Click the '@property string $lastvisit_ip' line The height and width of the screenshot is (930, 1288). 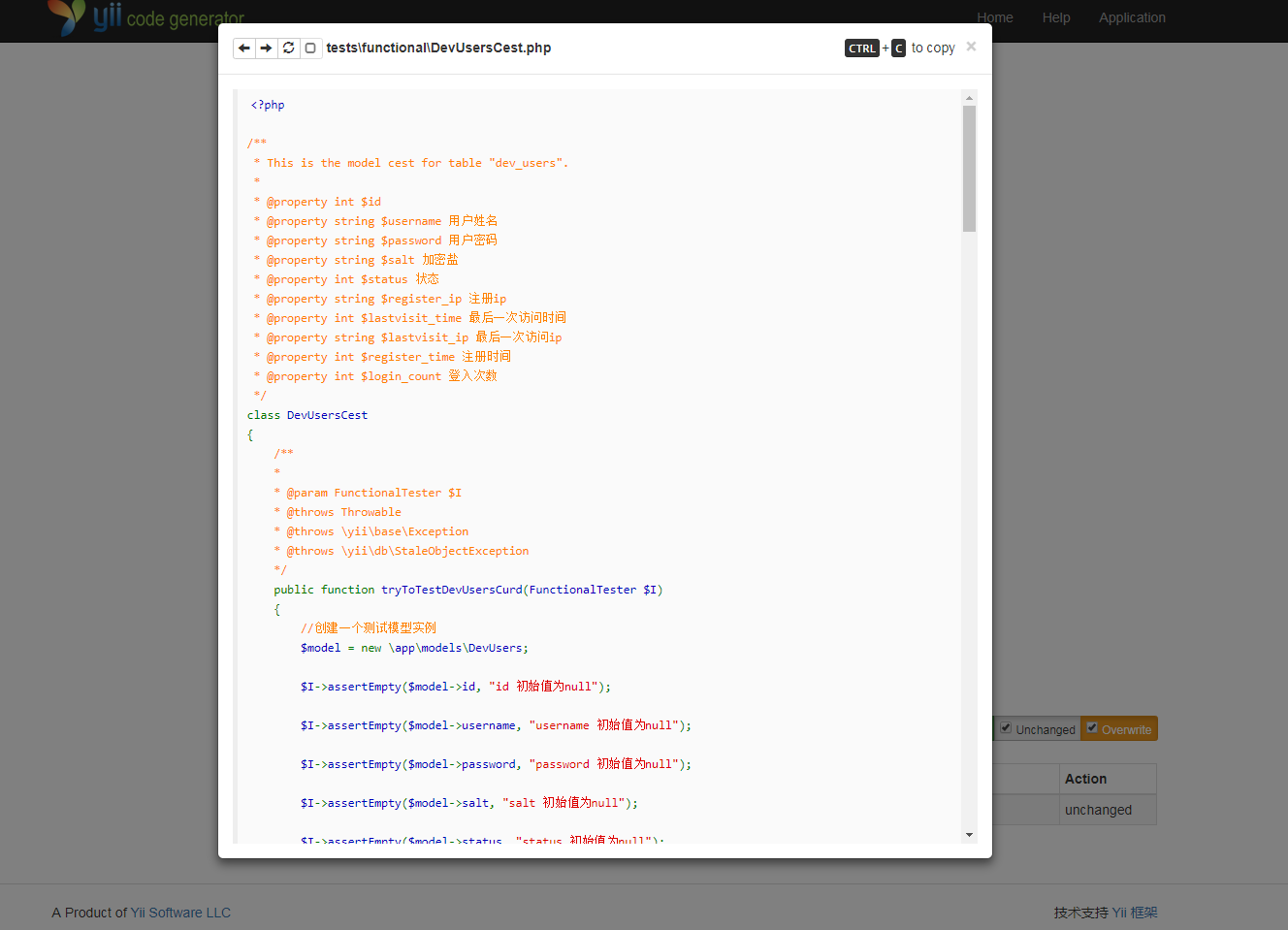coord(407,337)
